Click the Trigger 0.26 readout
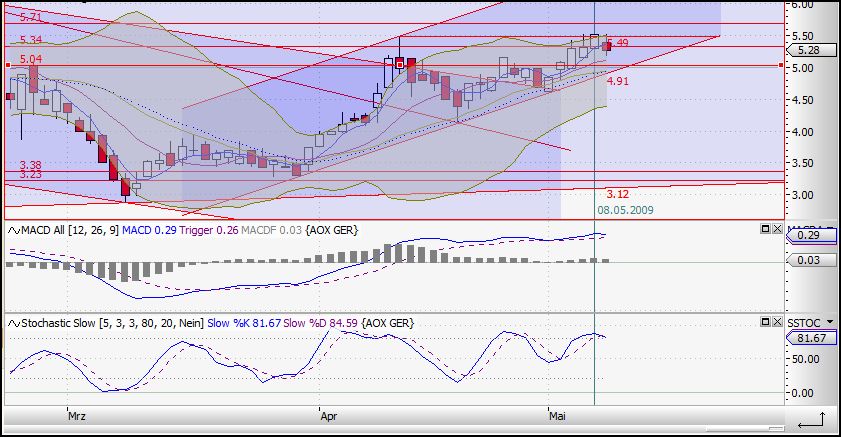This screenshot has height=437, width=841. [209, 231]
